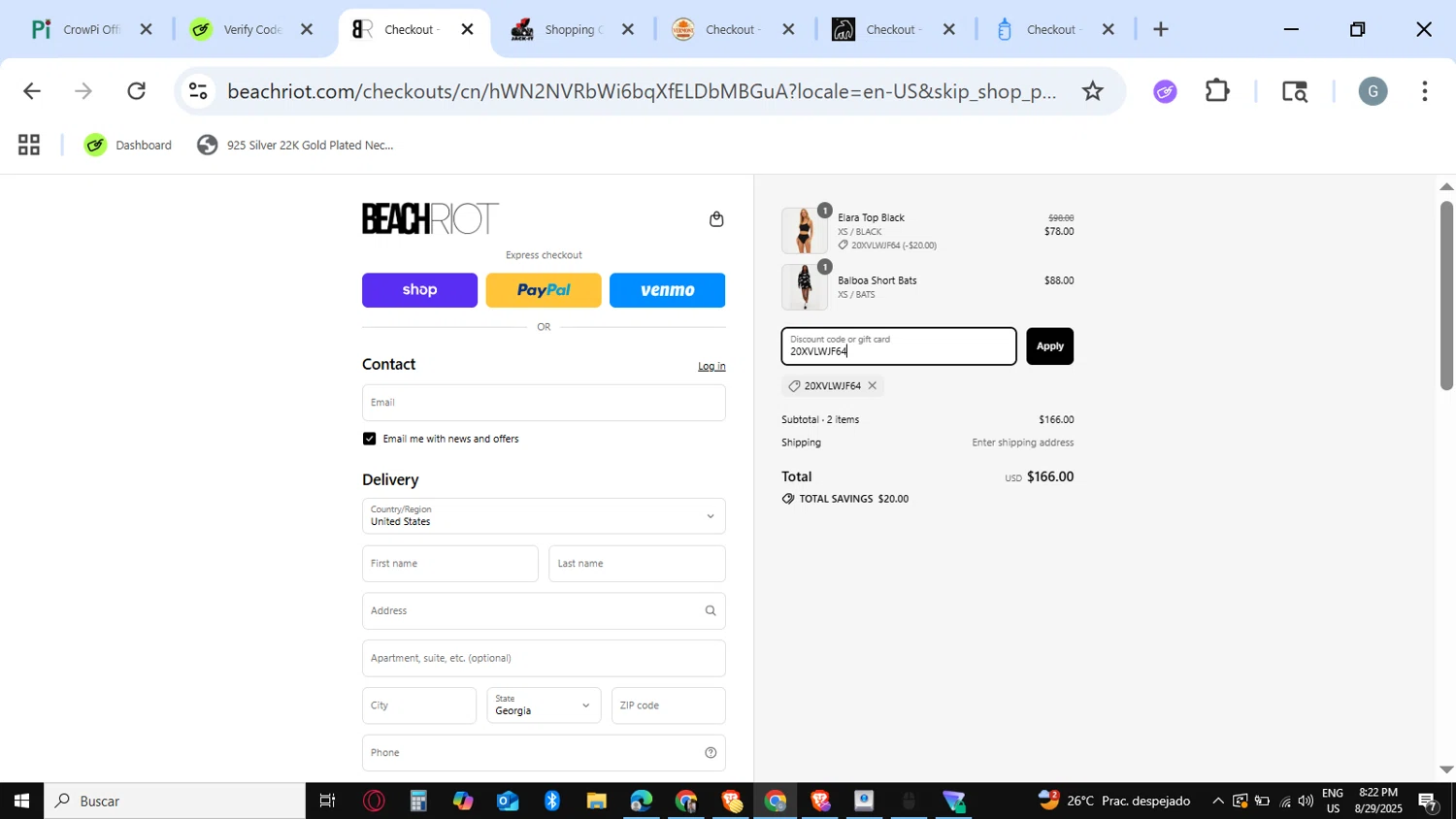Viewport: 1456px width, 819px height.
Task: Click the address search magnifier icon
Action: [x=711, y=611]
